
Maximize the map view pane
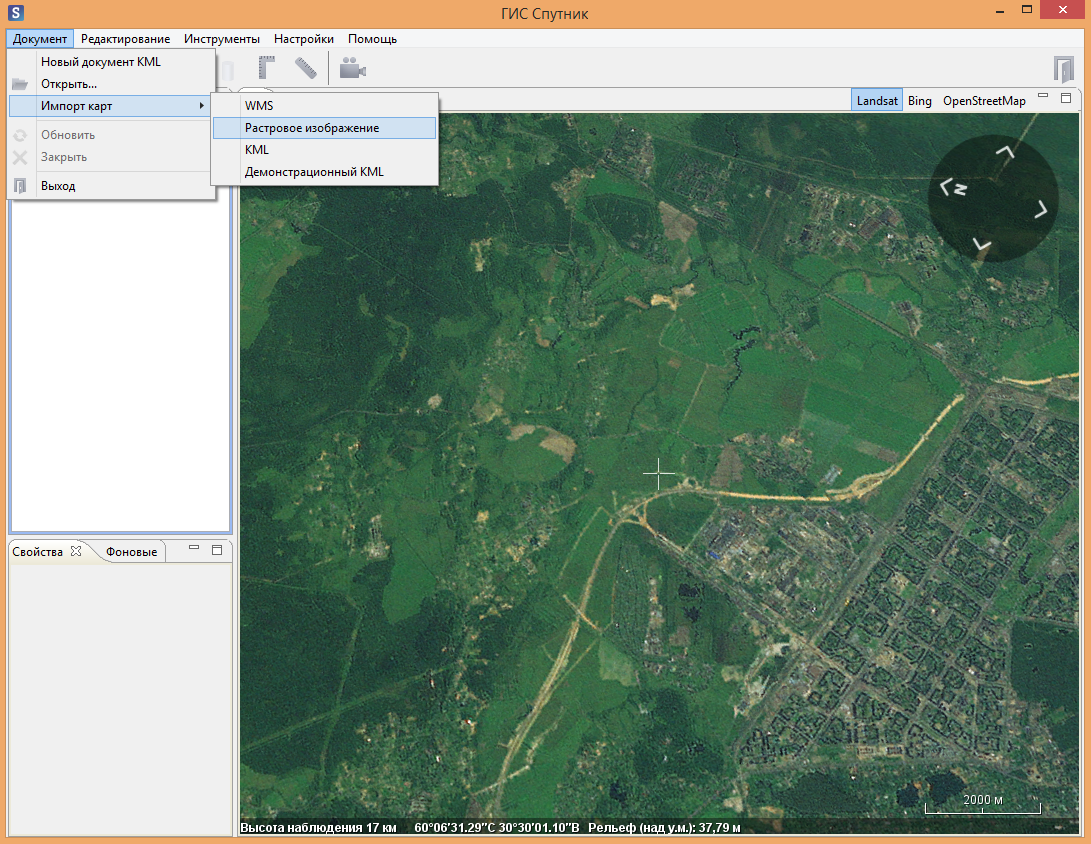point(1066,98)
